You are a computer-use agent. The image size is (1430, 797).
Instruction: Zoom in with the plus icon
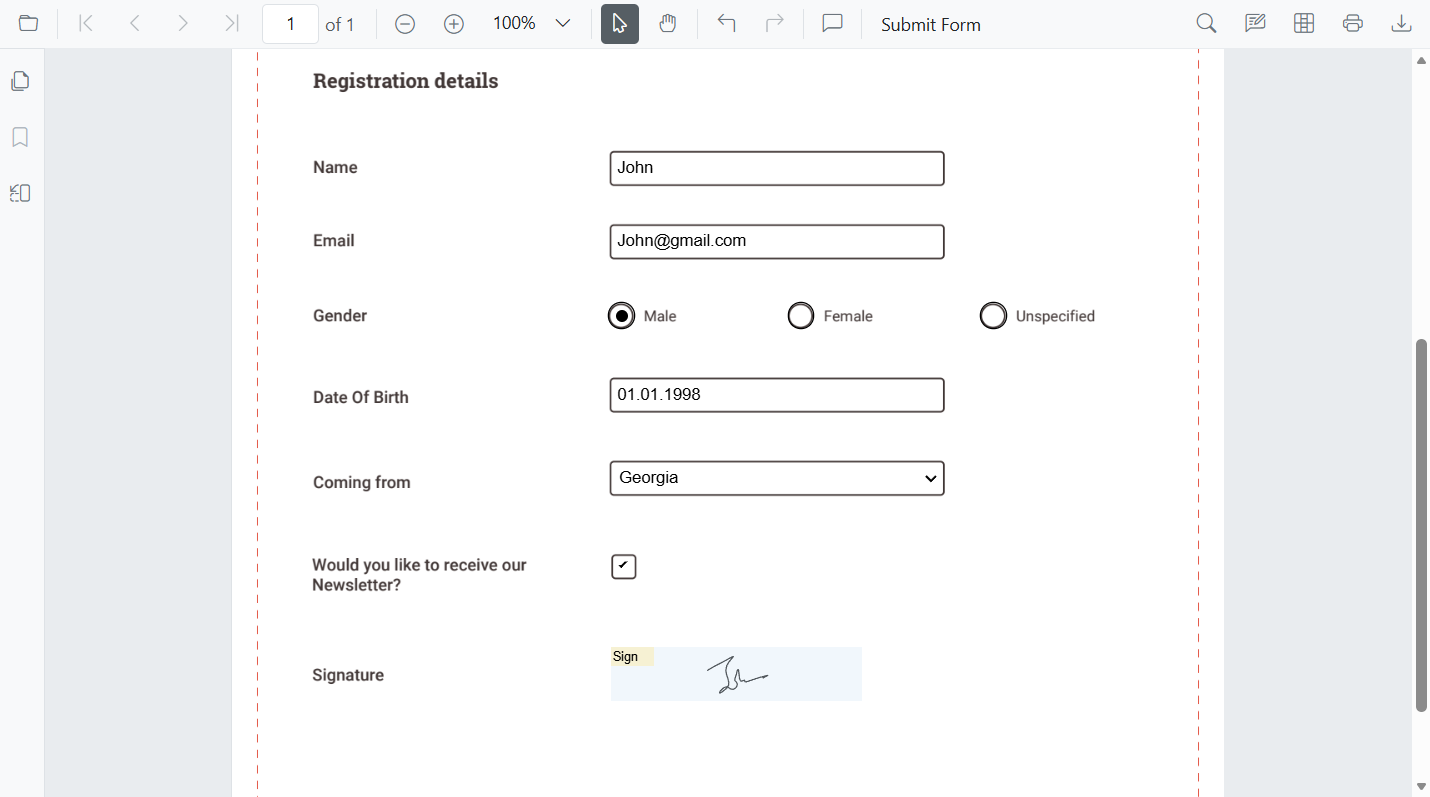pos(454,24)
